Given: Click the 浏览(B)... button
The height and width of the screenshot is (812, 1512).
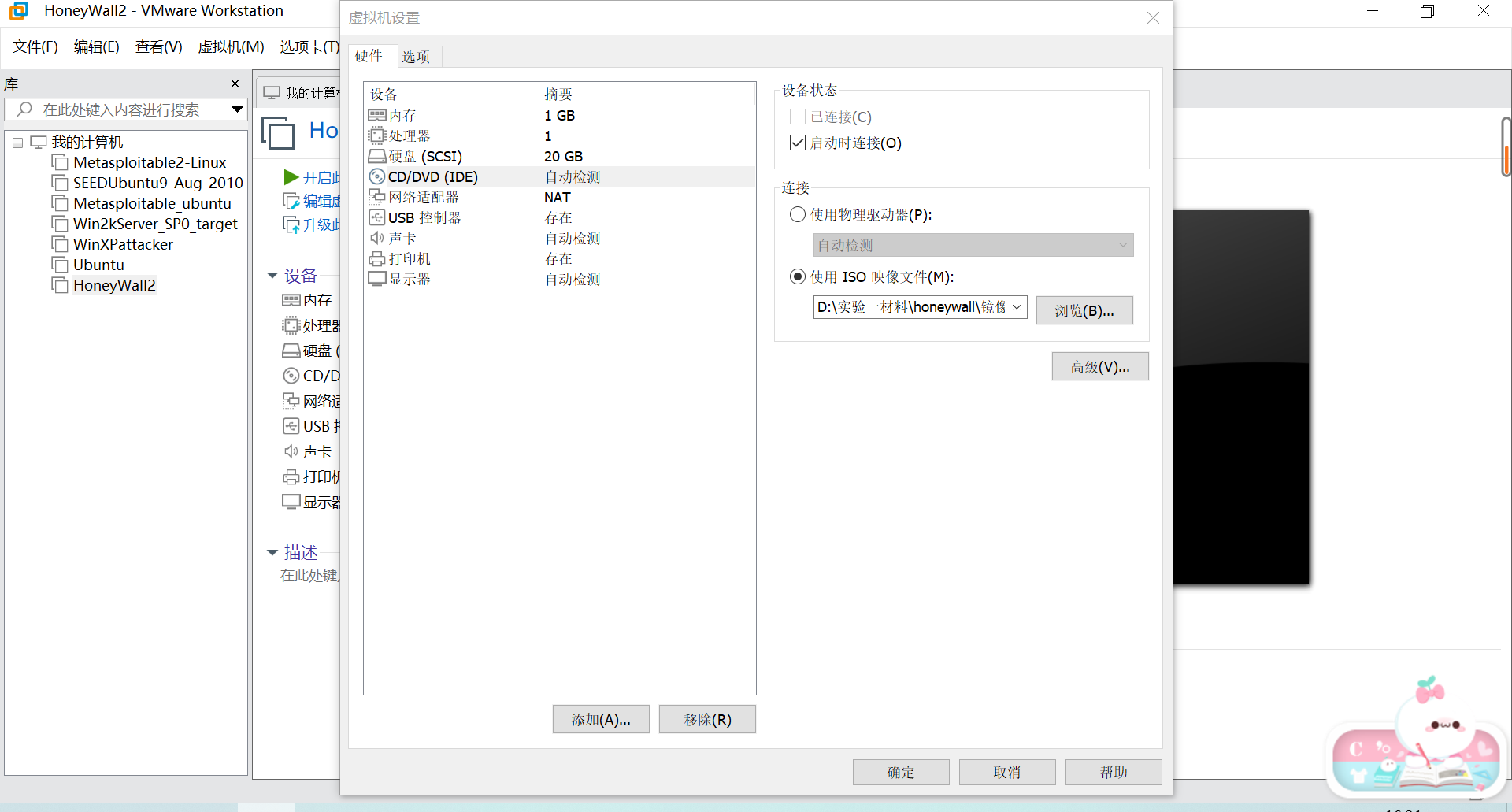Looking at the screenshot, I should coord(1084,310).
